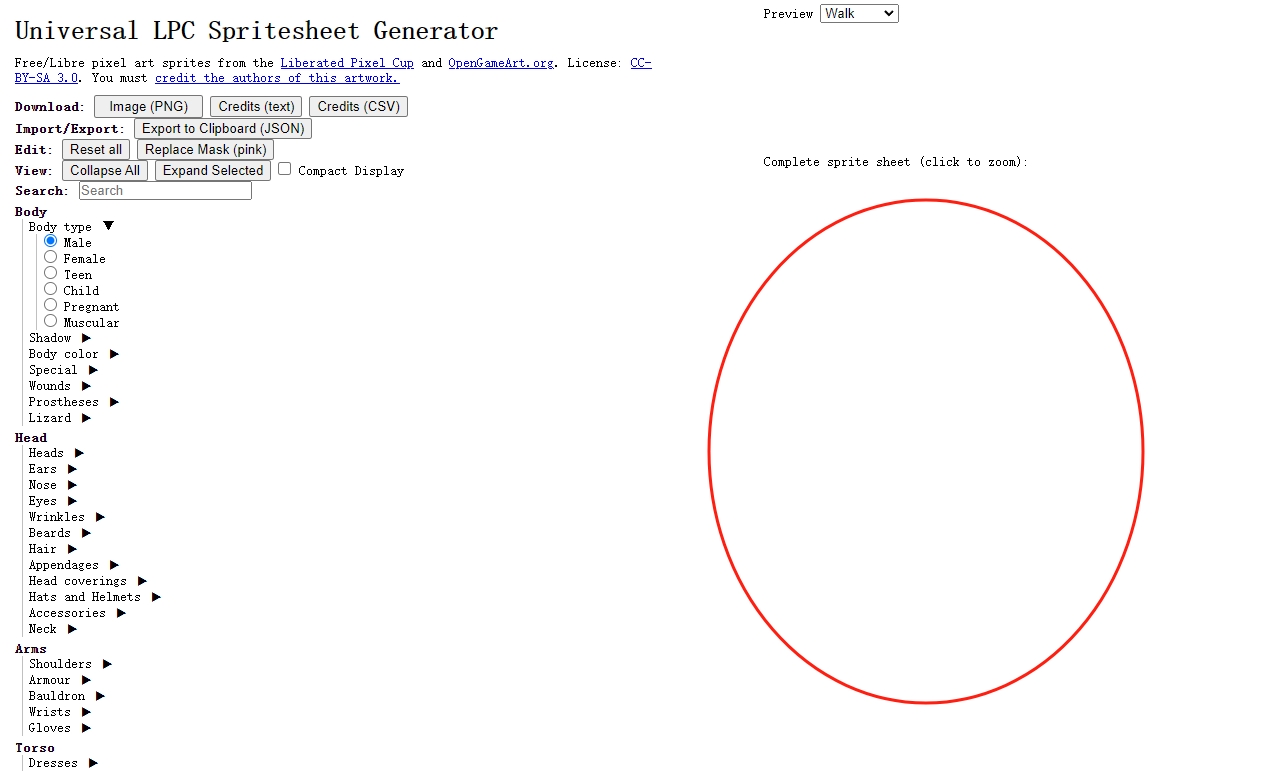
Task: Focus the Search input field
Action: click(x=165, y=190)
